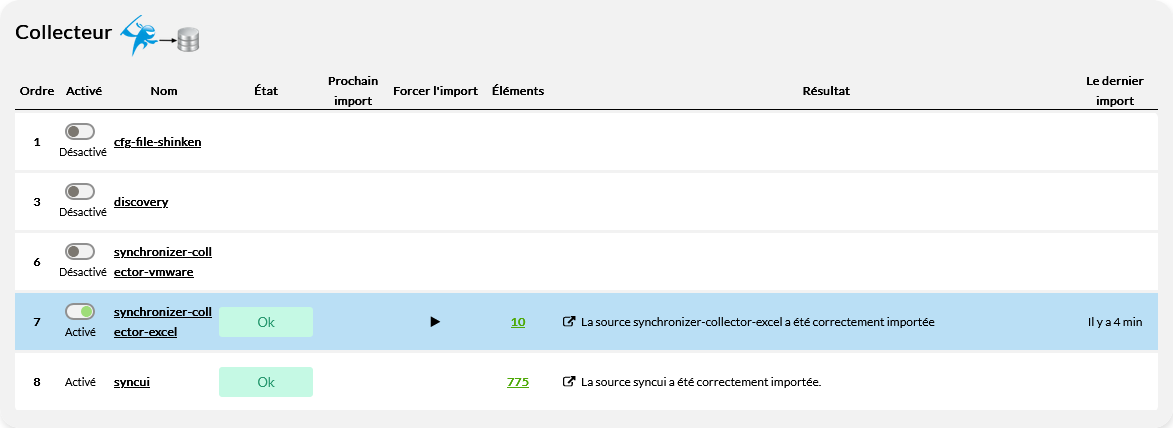Screen dimensions: 1173x428
Task: Click the database icon beside Collecteur
Action: pos(188,40)
